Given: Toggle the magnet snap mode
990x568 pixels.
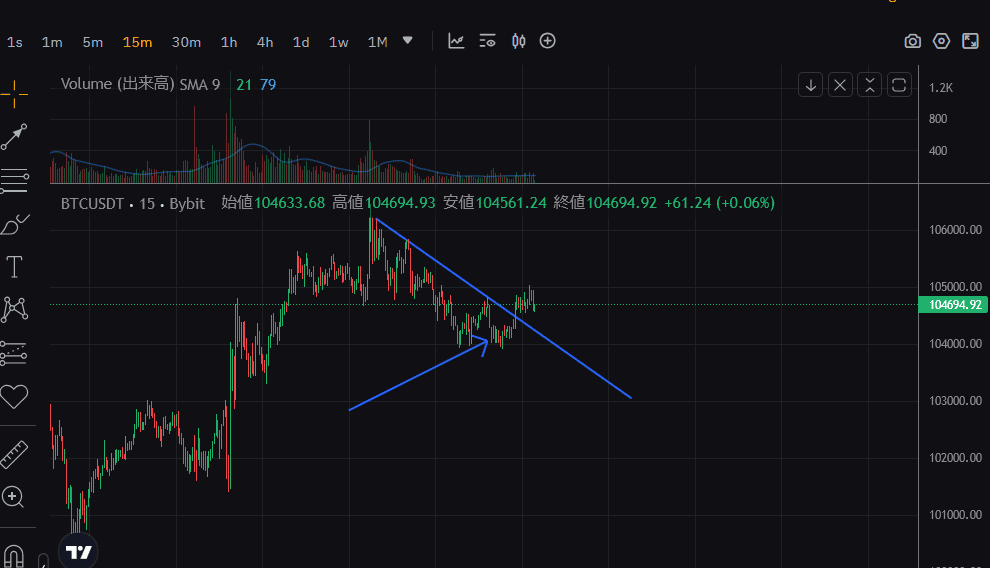Looking at the screenshot, I should click(x=14, y=555).
